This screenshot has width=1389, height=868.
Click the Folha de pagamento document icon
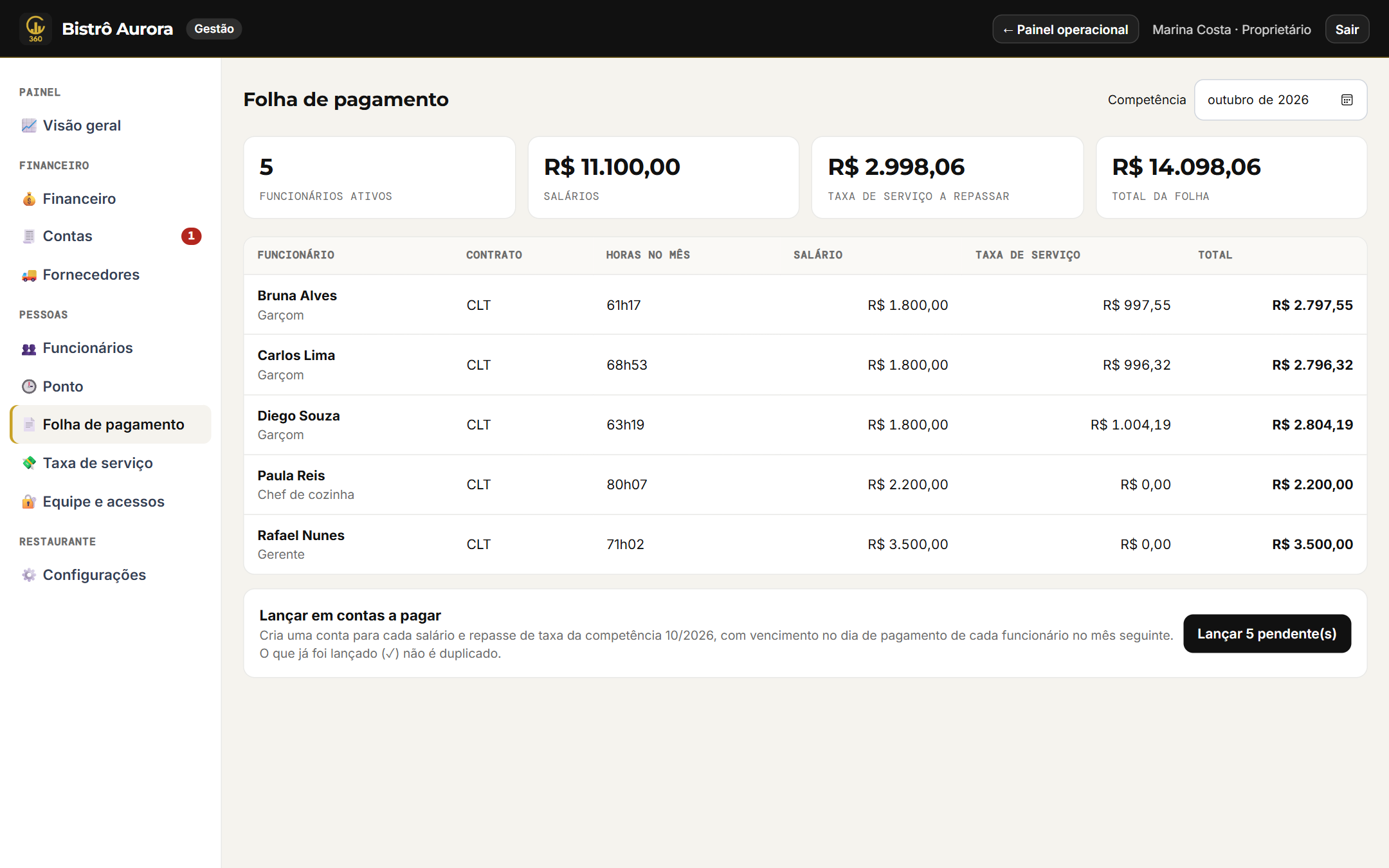point(29,424)
